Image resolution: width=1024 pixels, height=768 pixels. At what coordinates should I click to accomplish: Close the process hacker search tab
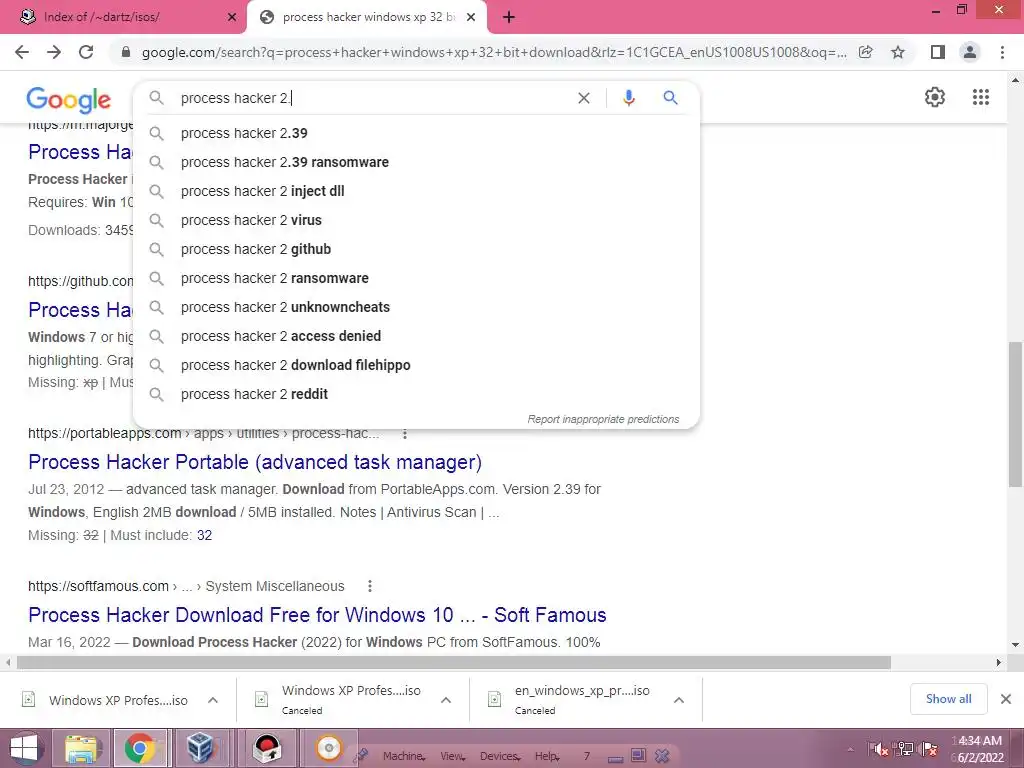click(x=471, y=18)
